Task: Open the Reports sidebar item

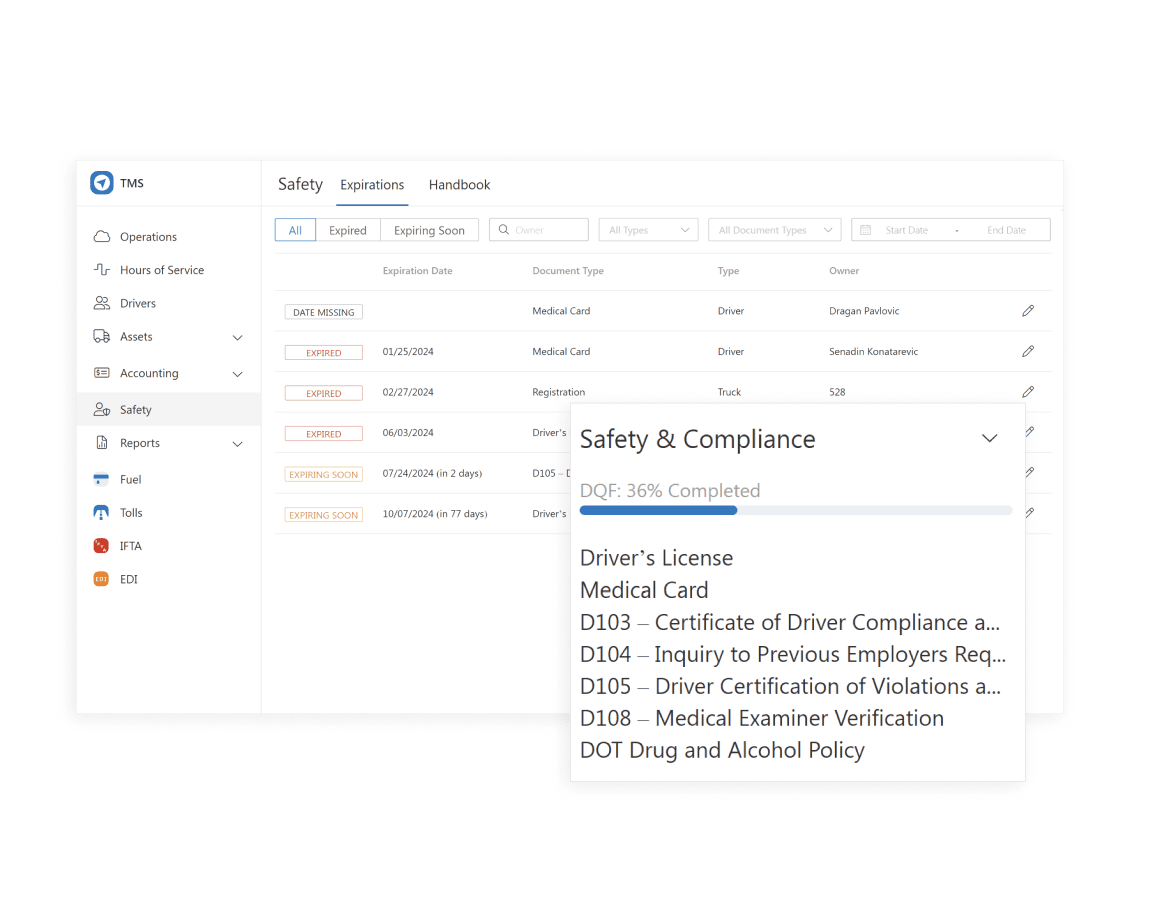Action: tap(139, 442)
